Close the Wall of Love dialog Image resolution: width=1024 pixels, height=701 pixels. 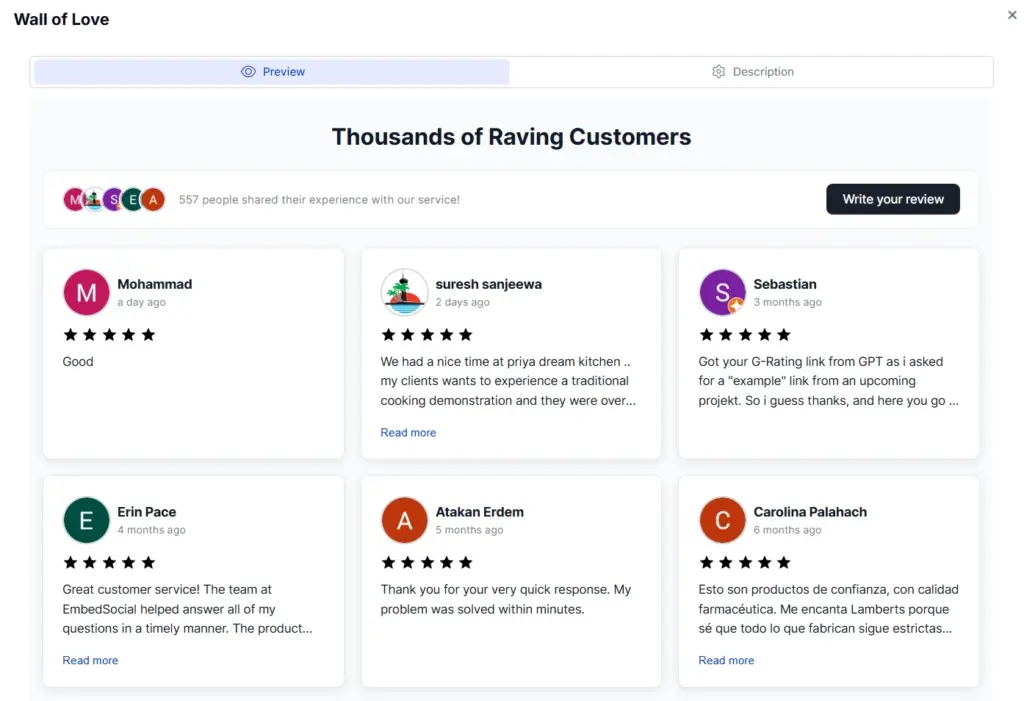click(1012, 15)
